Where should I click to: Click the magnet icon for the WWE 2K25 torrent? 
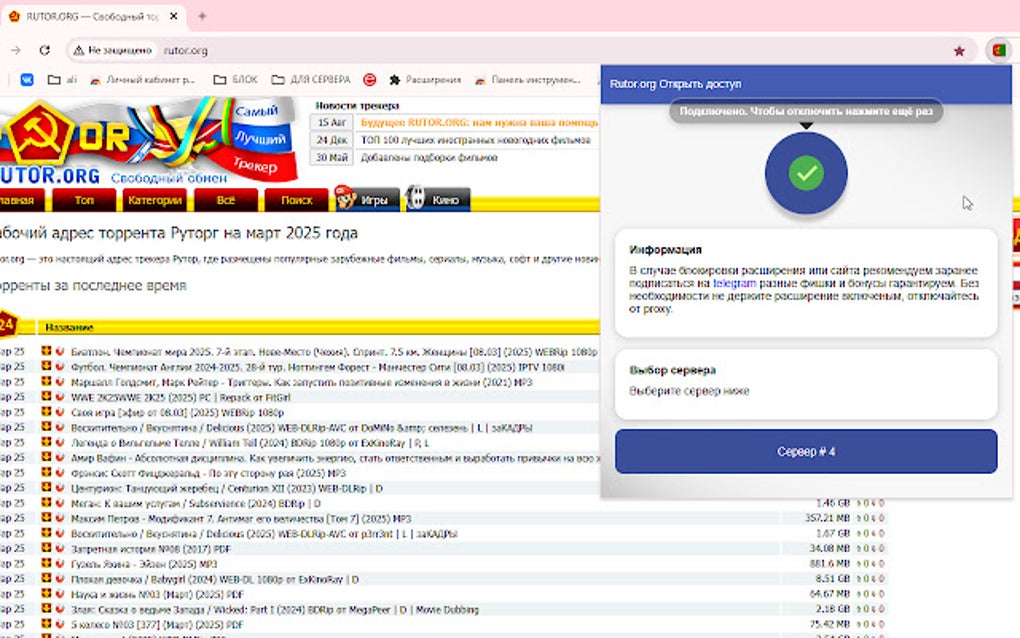[x=60, y=396]
